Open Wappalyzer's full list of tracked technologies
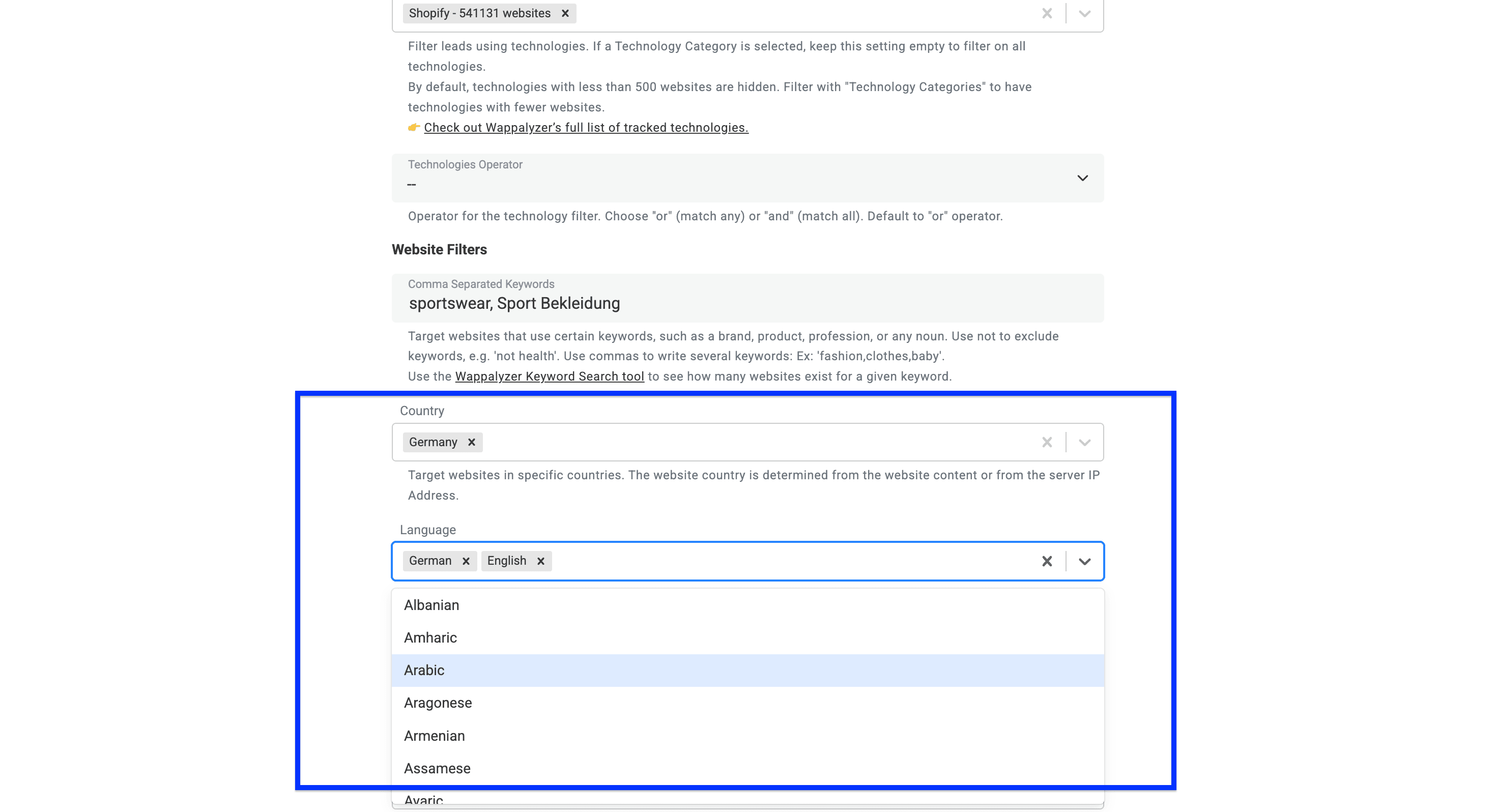This screenshot has width=1496, height=812. (x=585, y=128)
